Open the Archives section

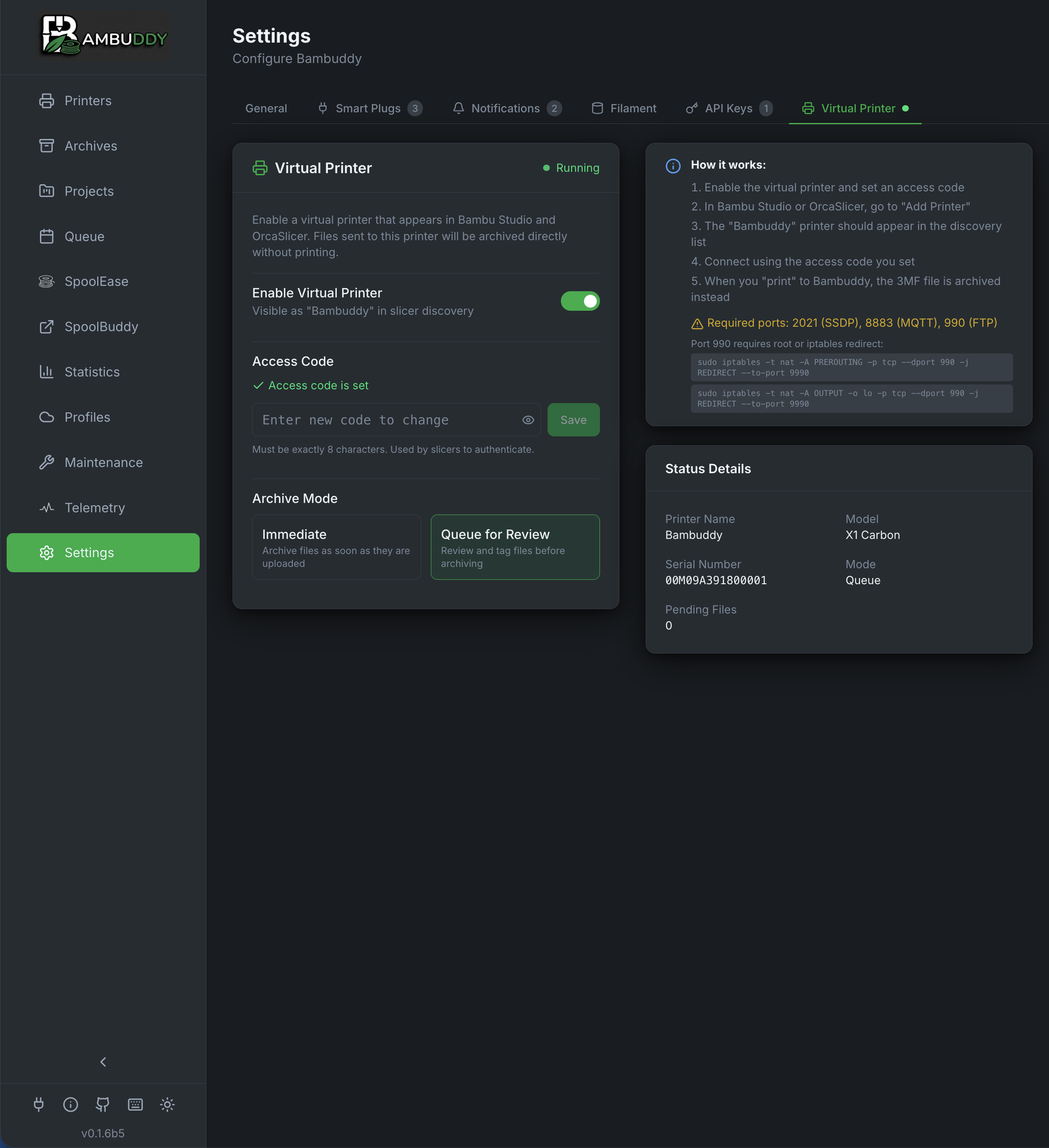[90, 145]
